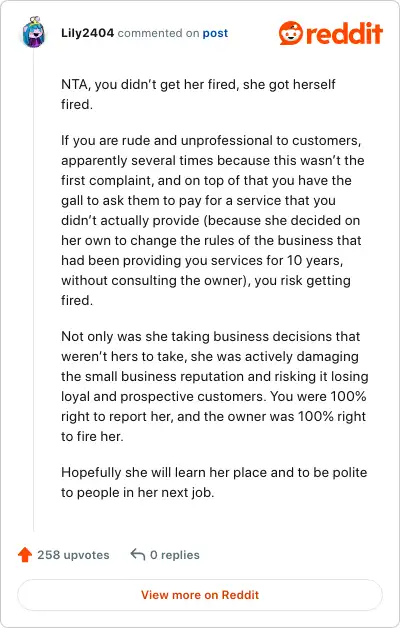Open the blue "post" link
Screen dimensions: 400x628
point(215,33)
